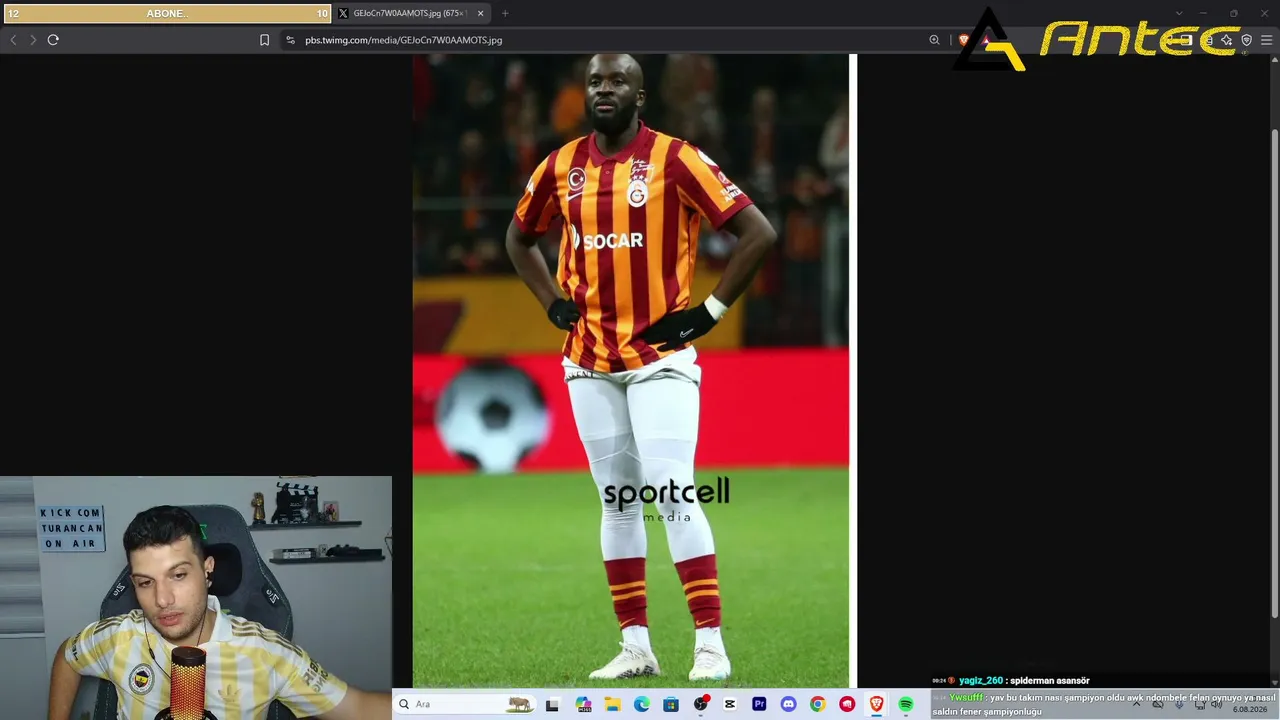Launch Microsoft Edge from taskbar
The height and width of the screenshot is (720, 1280).
642,704
